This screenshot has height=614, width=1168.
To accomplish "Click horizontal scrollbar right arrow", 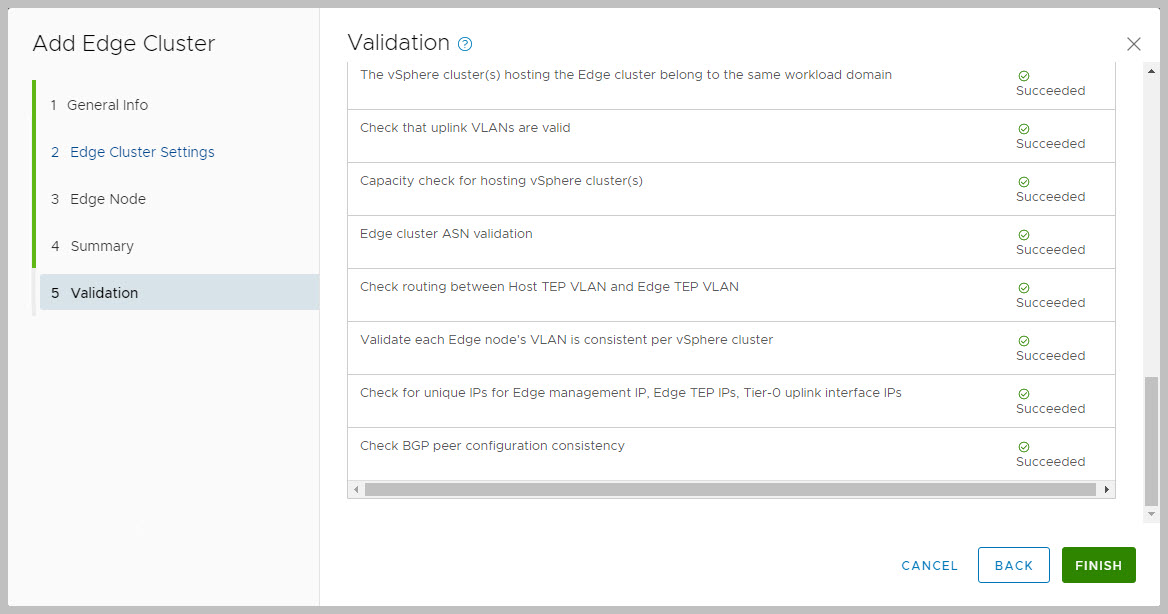I will pyautogui.click(x=1106, y=490).
